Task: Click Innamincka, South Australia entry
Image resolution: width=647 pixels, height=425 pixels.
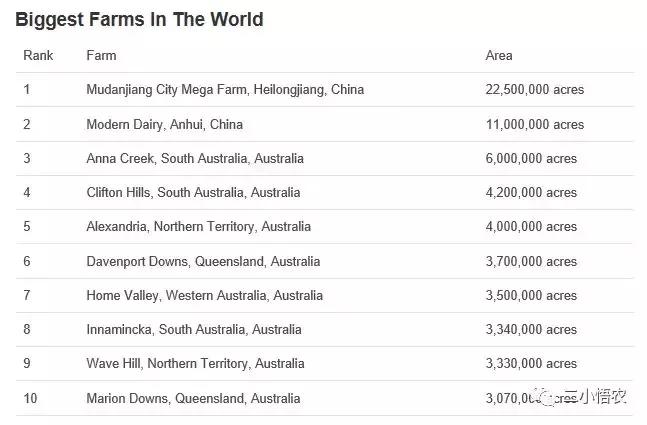Action: pos(193,330)
